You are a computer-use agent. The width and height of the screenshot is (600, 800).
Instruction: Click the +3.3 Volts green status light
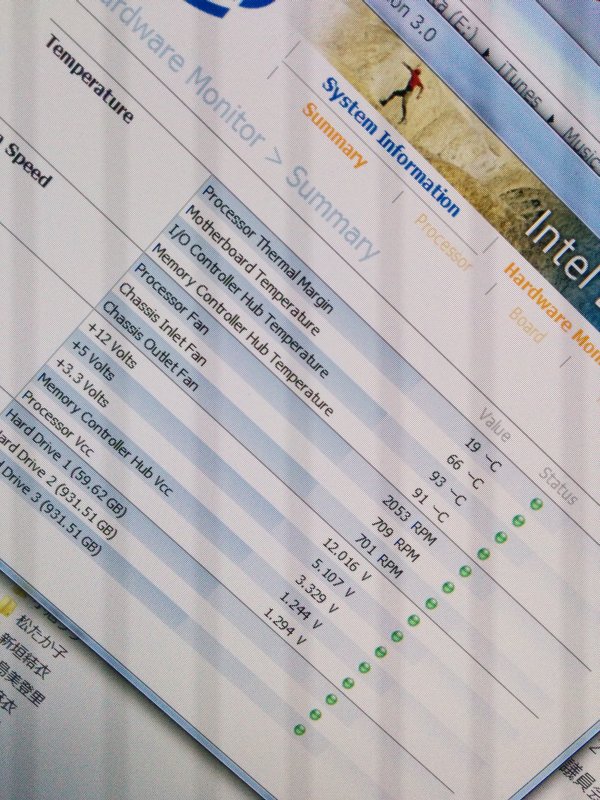381,652
